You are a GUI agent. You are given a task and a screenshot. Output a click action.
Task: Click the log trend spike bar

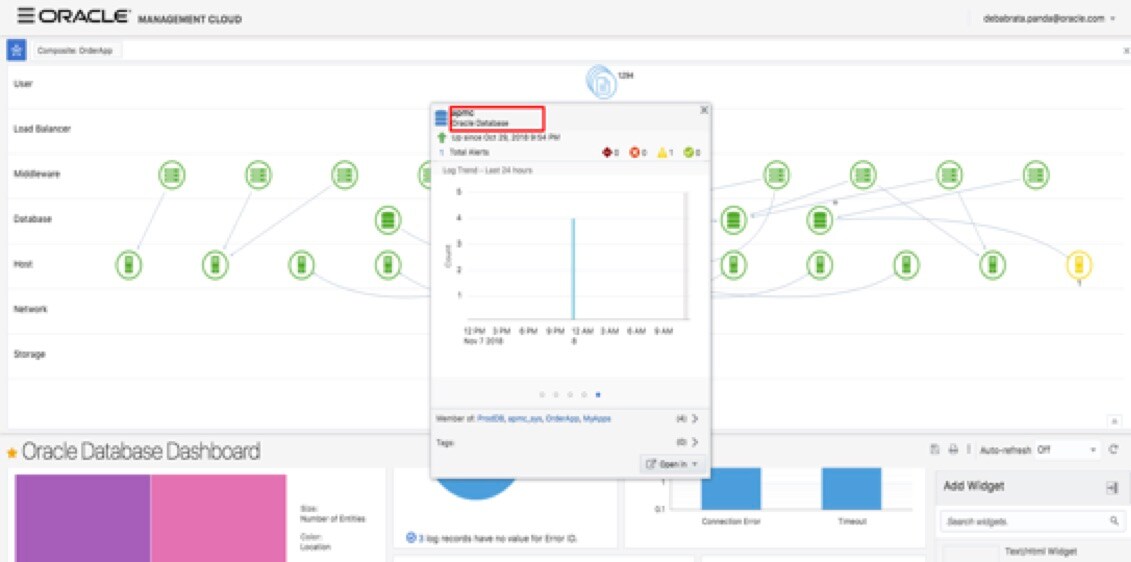coord(573,268)
